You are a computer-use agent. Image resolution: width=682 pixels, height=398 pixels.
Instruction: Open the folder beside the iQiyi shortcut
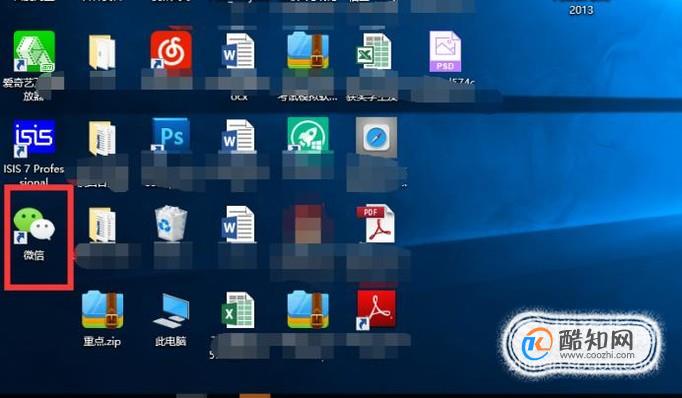[102, 52]
